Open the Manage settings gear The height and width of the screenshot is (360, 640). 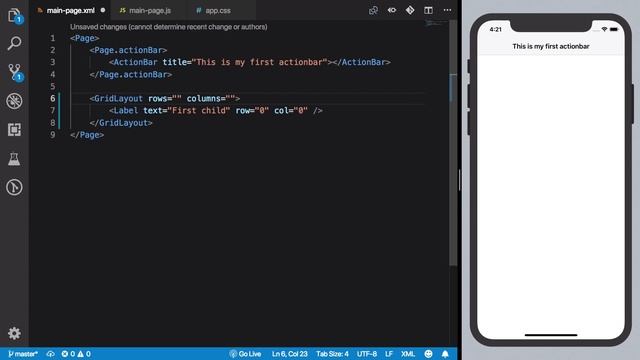pyautogui.click(x=14, y=333)
